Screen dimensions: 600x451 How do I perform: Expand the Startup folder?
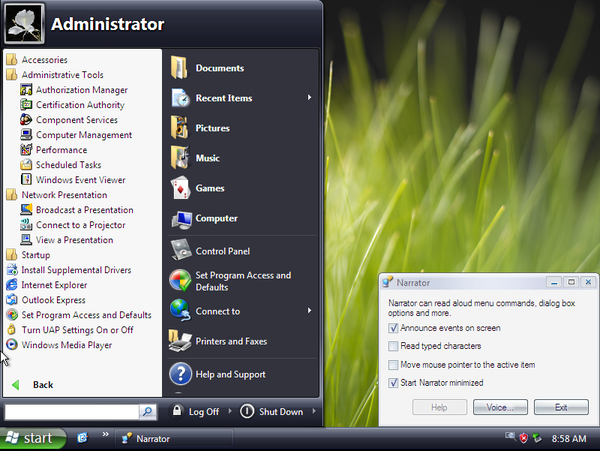click(x=28, y=255)
